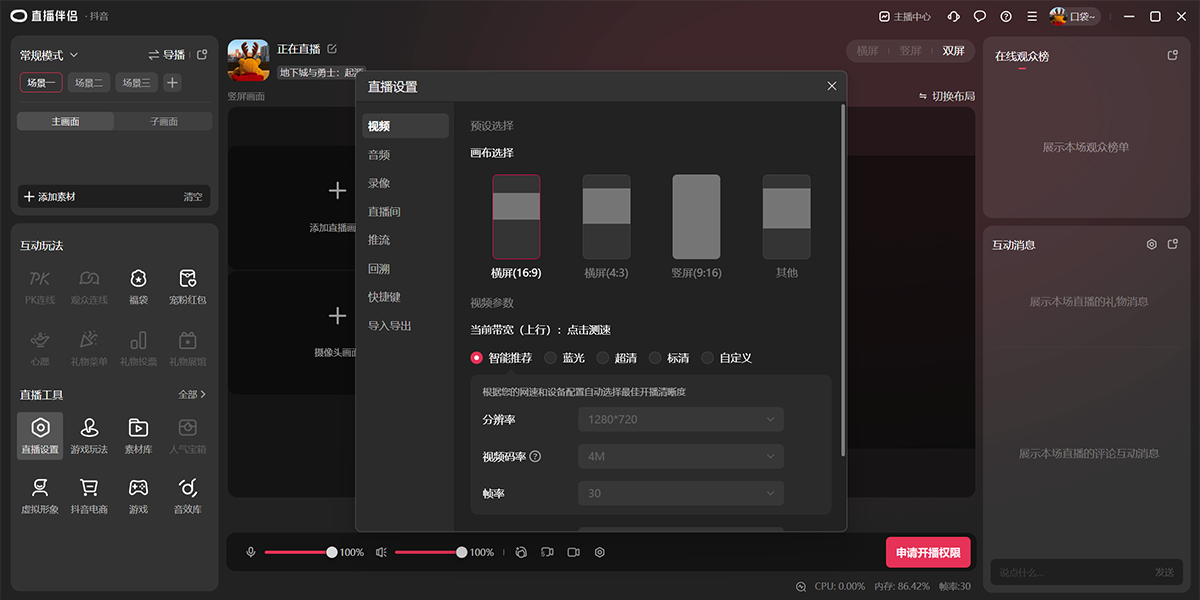Expand the 帧率 frame rate dropdown
Screen dimensions: 1200x600
(680, 493)
